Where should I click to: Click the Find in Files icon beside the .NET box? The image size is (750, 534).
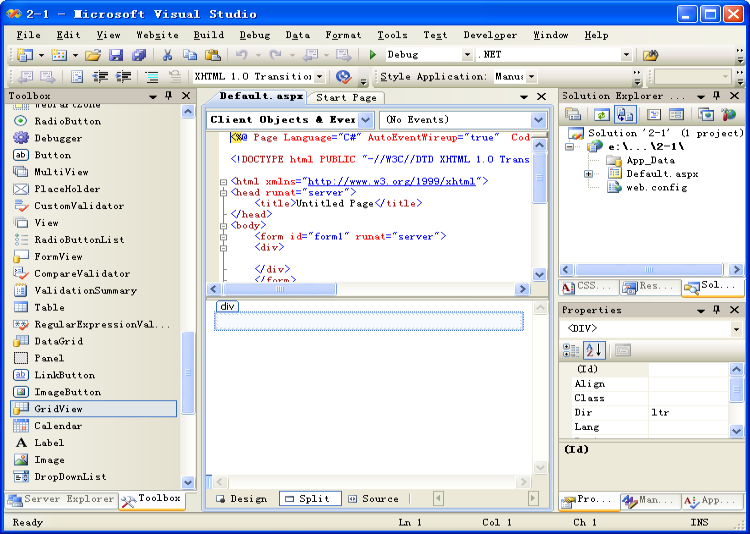(651, 56)
